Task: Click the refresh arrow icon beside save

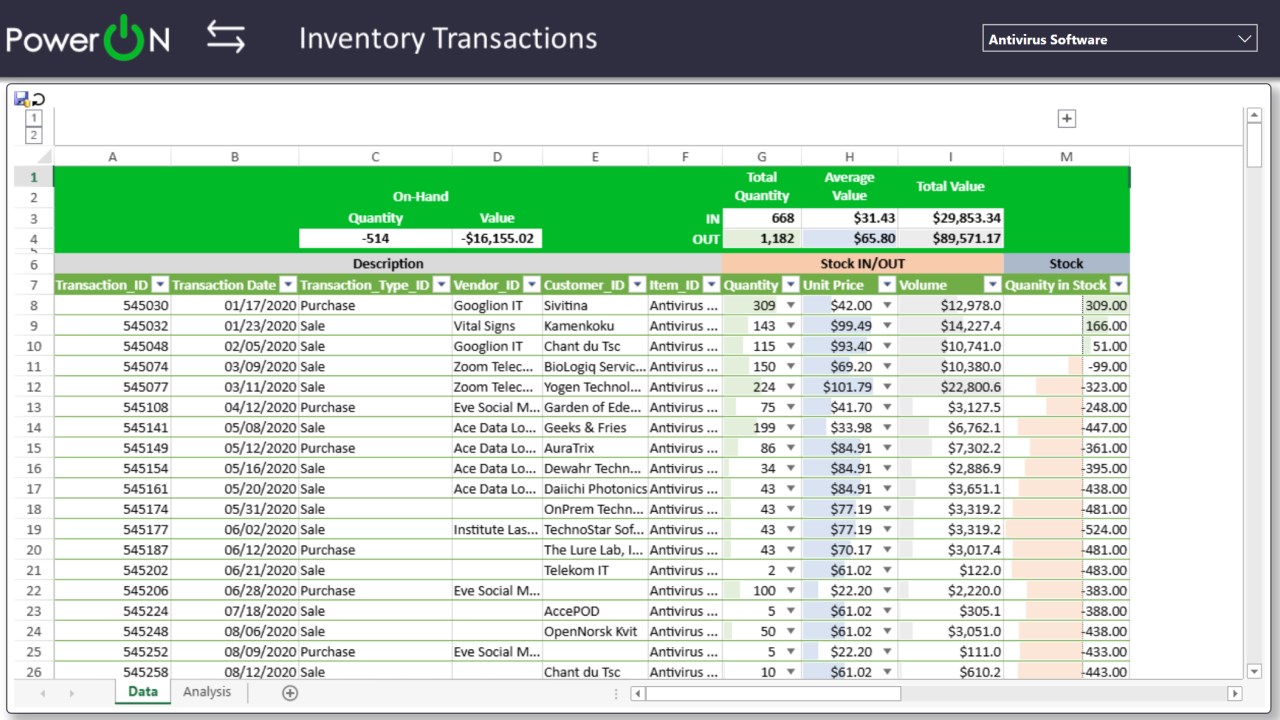Action: 39,99
